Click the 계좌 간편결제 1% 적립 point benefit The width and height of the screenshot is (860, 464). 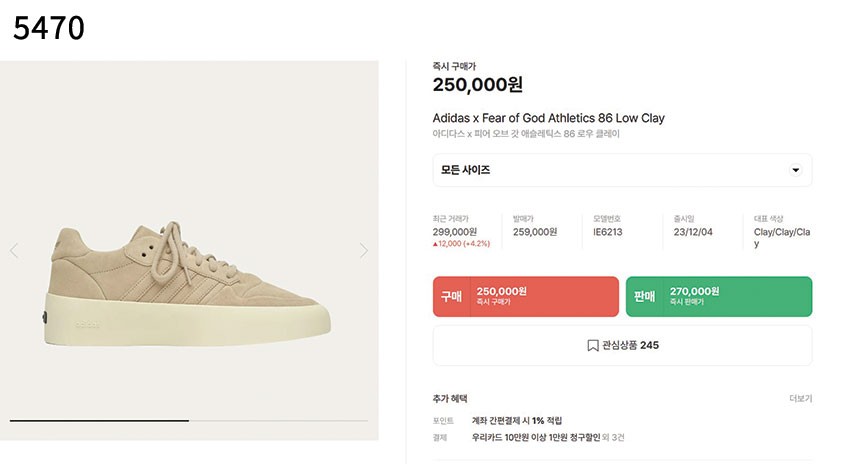pos(517,421)
